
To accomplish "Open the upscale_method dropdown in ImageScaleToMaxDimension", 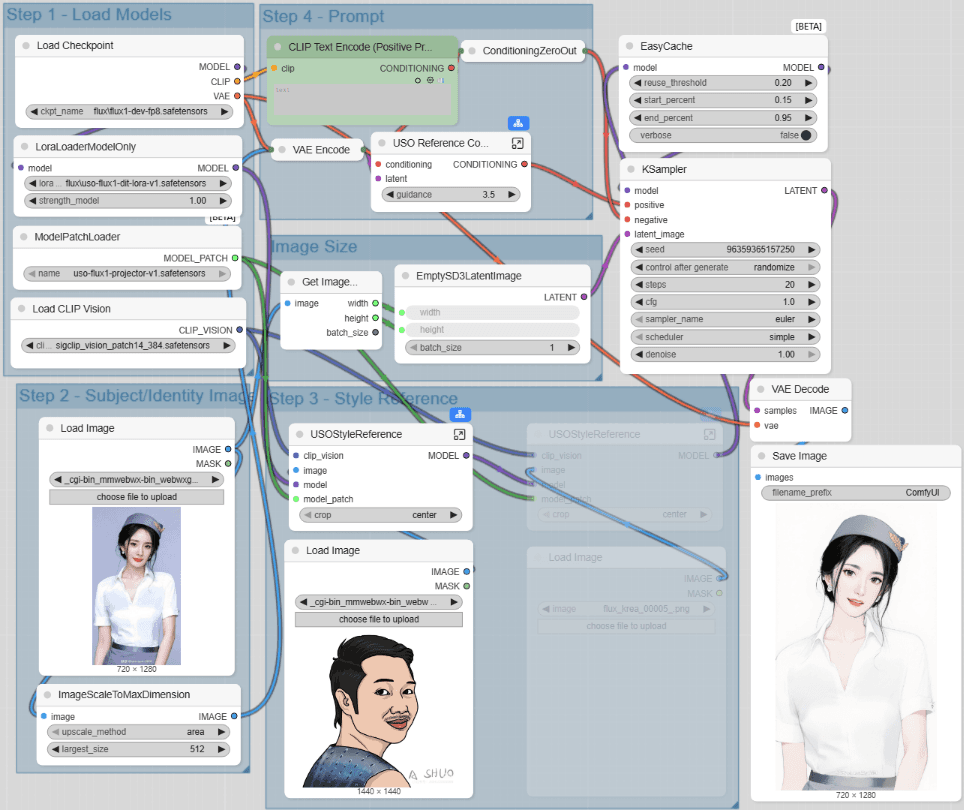I will pos(138,732).
